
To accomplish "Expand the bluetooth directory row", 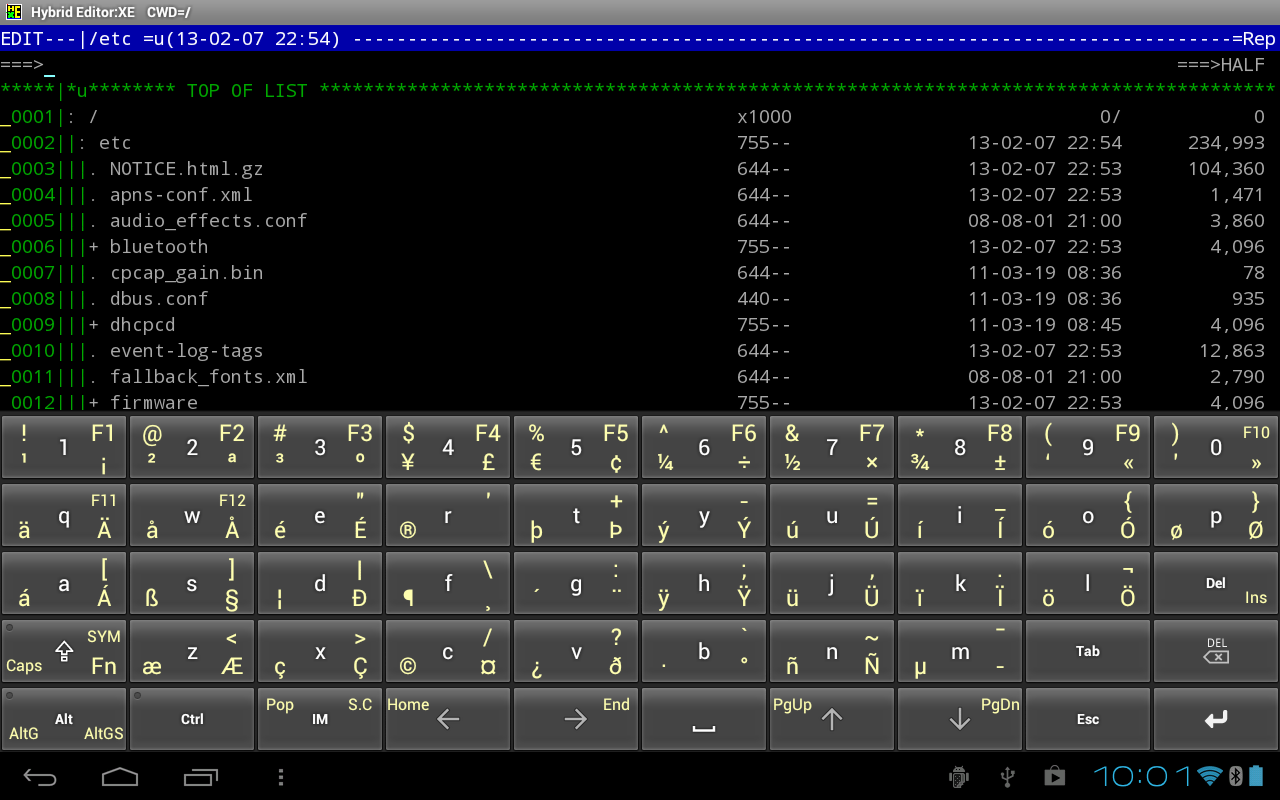I will coord(640,247).
